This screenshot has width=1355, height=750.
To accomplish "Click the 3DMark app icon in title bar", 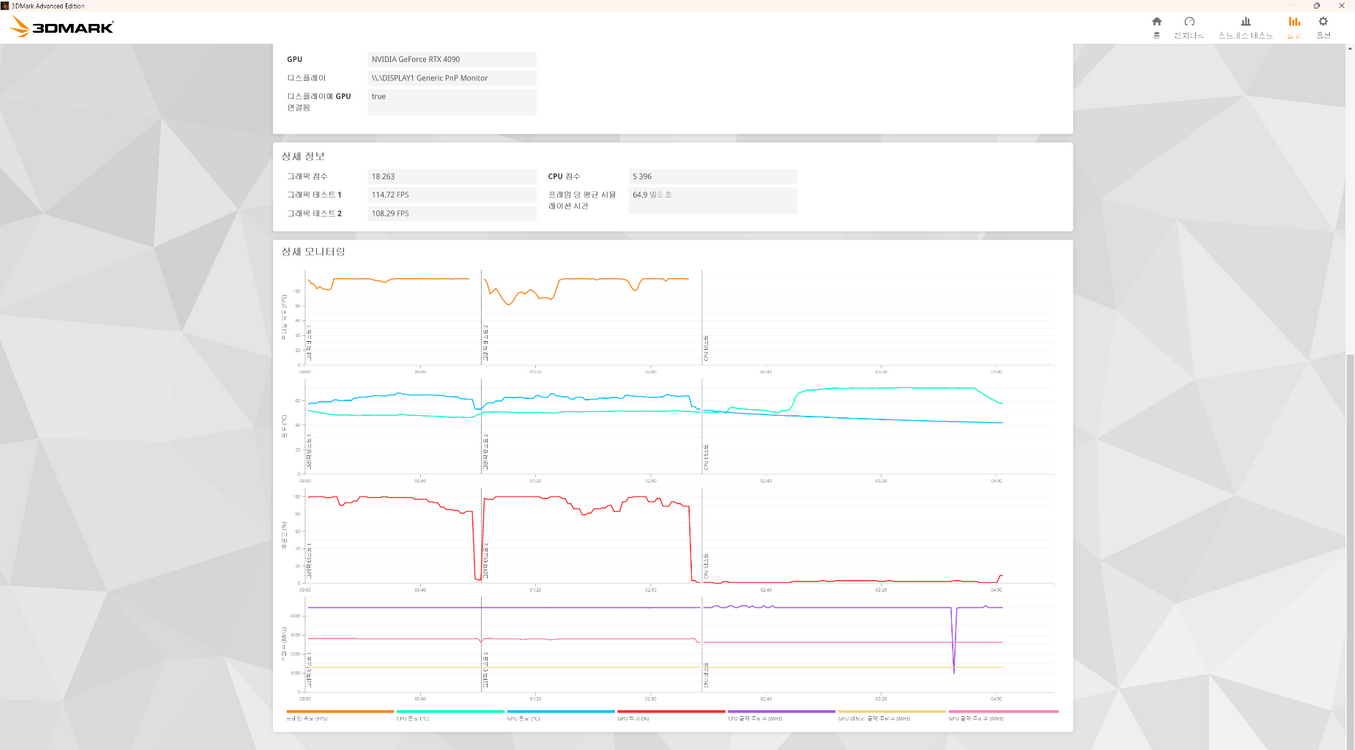I will pyautogui.click(x=5, y=6).
